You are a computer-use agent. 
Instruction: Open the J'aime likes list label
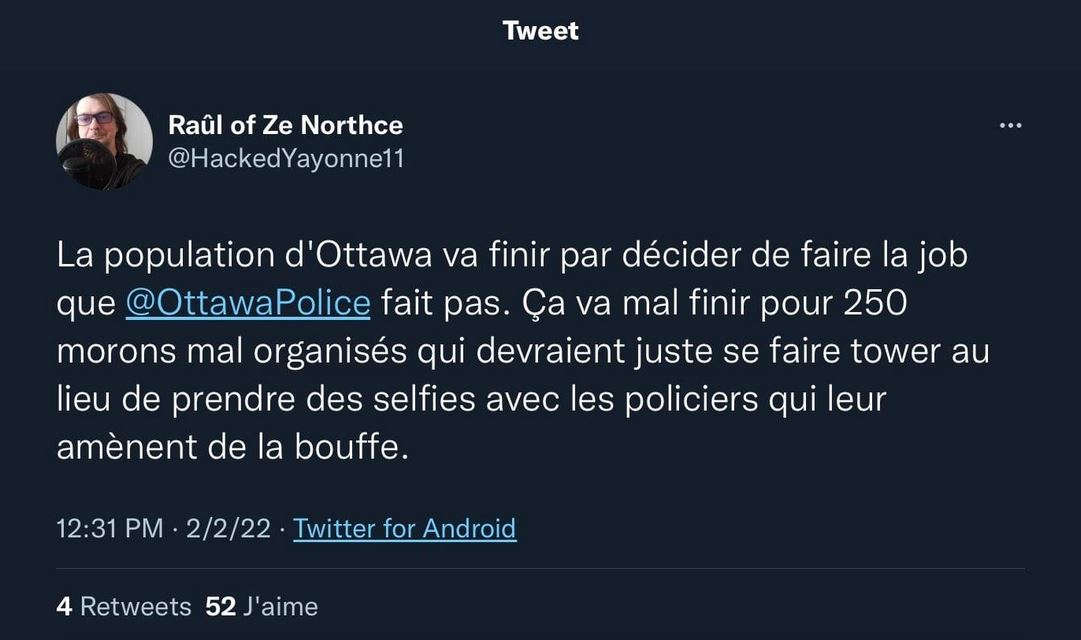pyautogui.click(x=281, y=606)
